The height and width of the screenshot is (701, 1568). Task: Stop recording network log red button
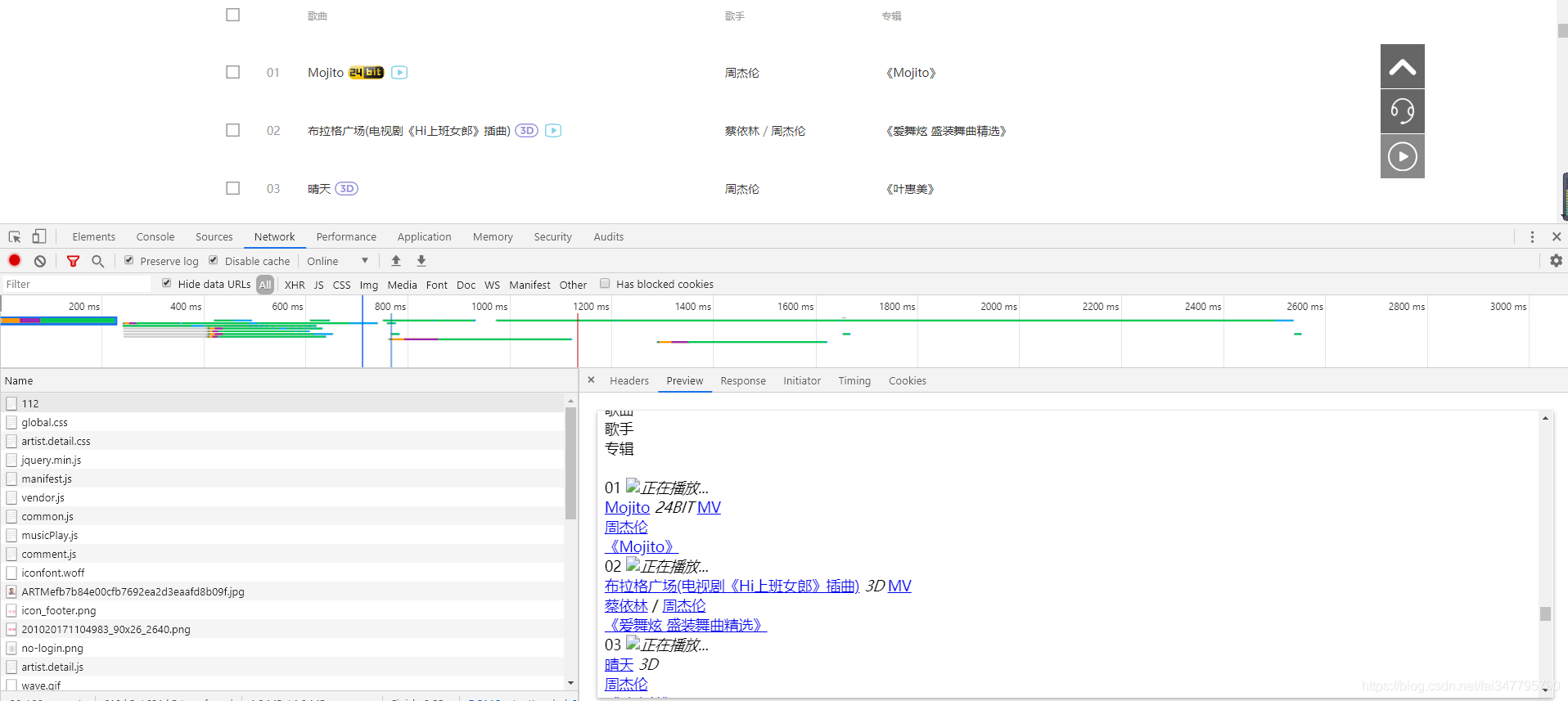click(x=15, y=261)
